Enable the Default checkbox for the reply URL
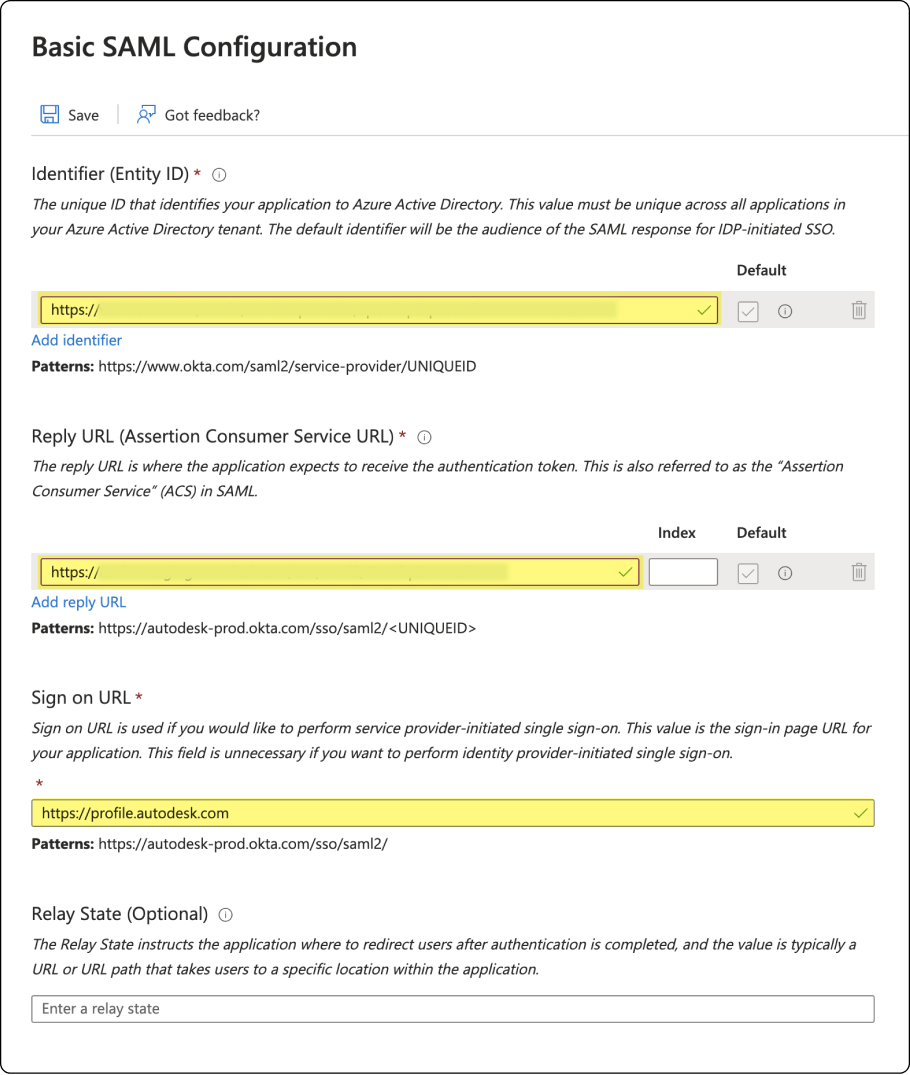910x1075 pixels. [748, 572]
